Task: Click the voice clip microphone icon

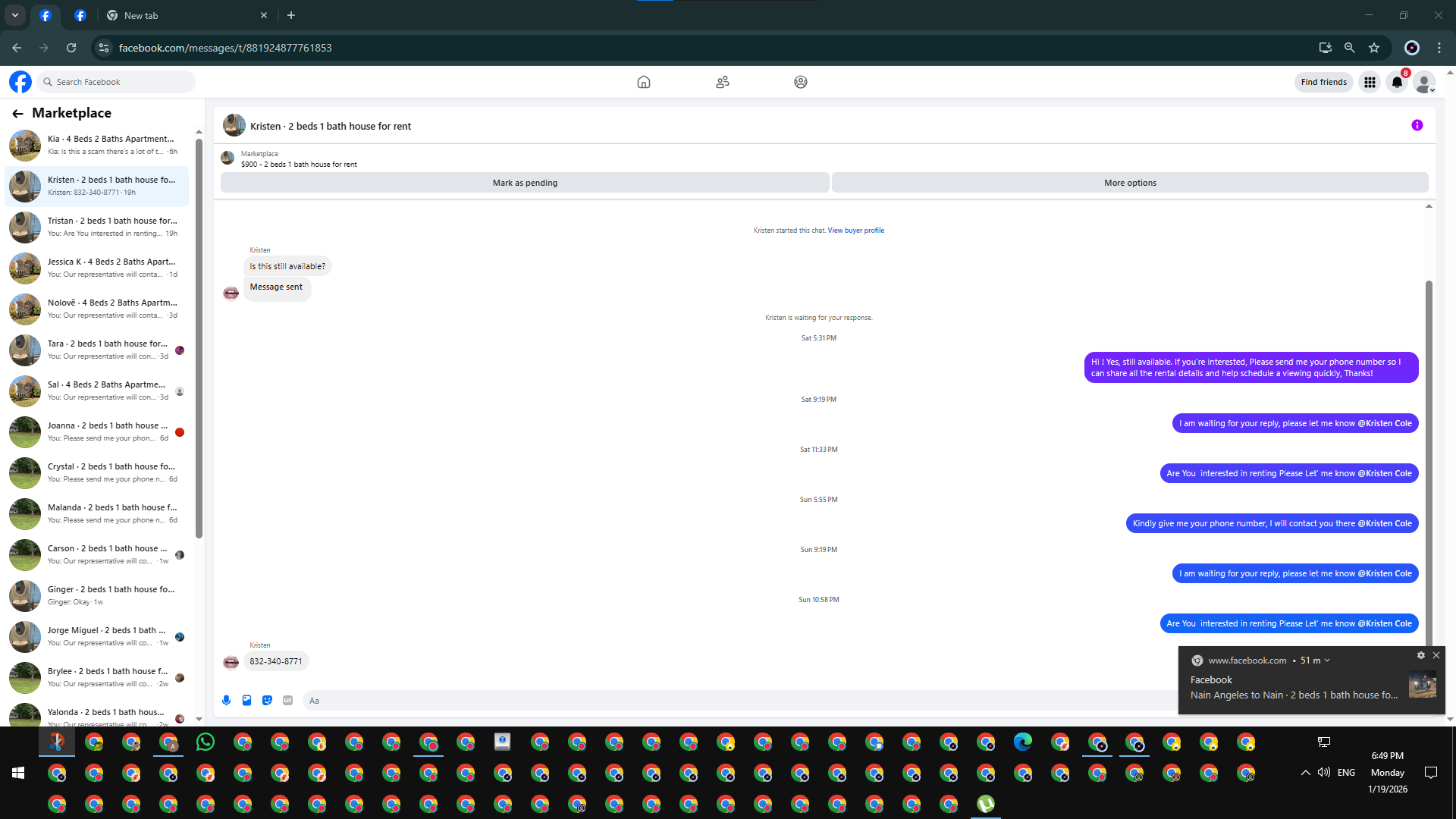Action: pyautogui.click(x=226, y=701)
